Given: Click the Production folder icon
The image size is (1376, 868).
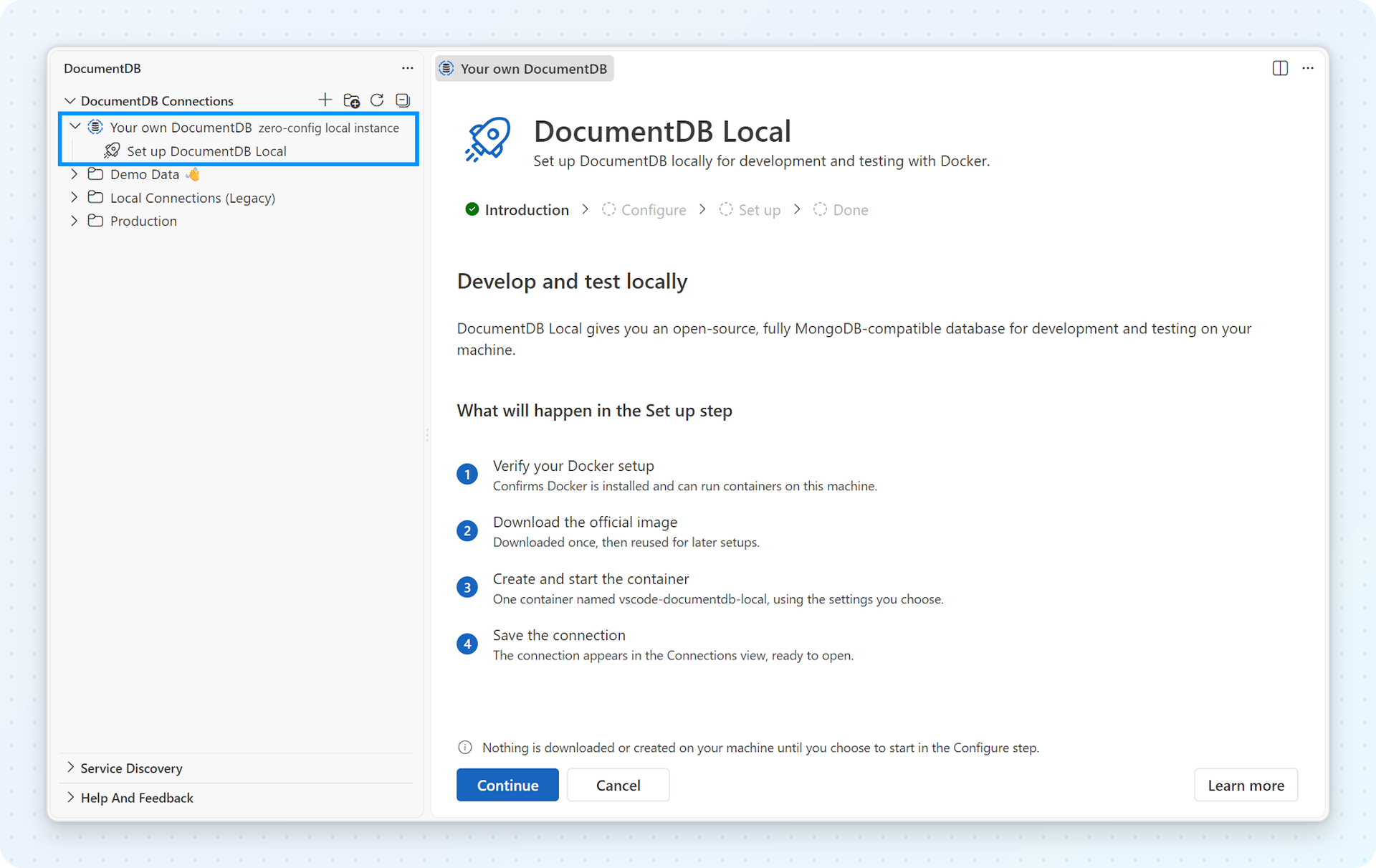Looking at the screenshot, I should click(95, 220).
